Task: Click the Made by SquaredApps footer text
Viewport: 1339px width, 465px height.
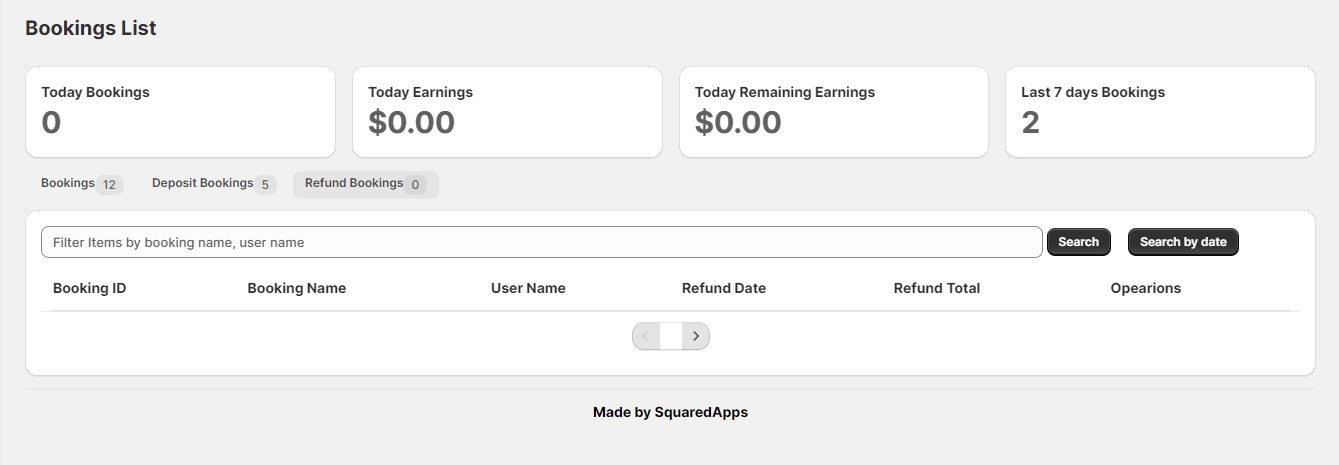Action: (670, 412)
